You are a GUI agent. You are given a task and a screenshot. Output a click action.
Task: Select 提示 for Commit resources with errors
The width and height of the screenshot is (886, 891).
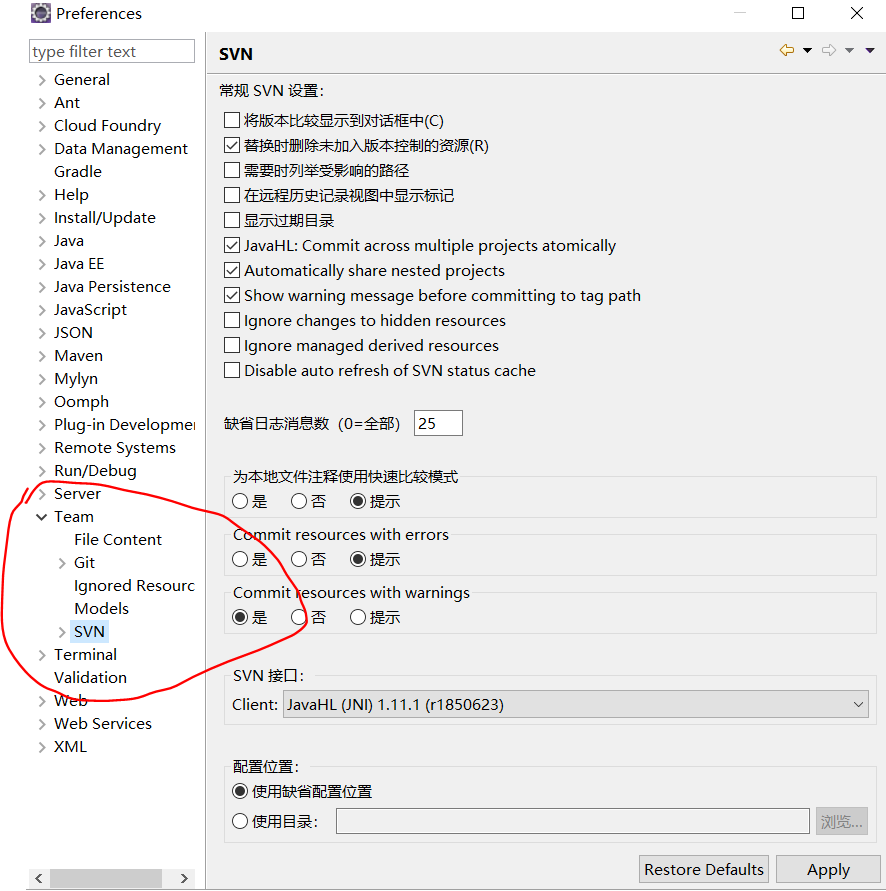pos(358,559)
